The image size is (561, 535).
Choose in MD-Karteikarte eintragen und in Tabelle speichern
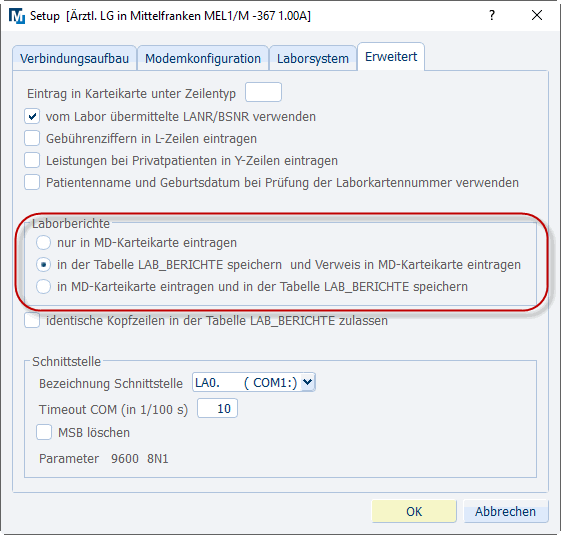click(43, 287)
